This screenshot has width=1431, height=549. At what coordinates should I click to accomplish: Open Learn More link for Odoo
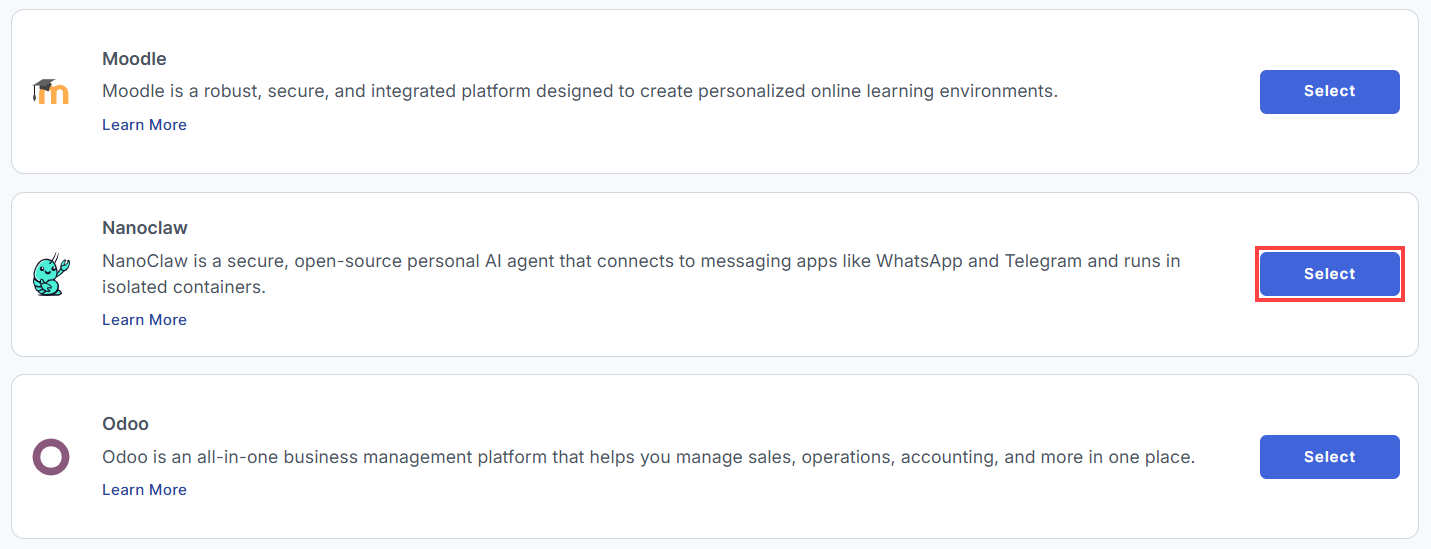click(144, 490)
